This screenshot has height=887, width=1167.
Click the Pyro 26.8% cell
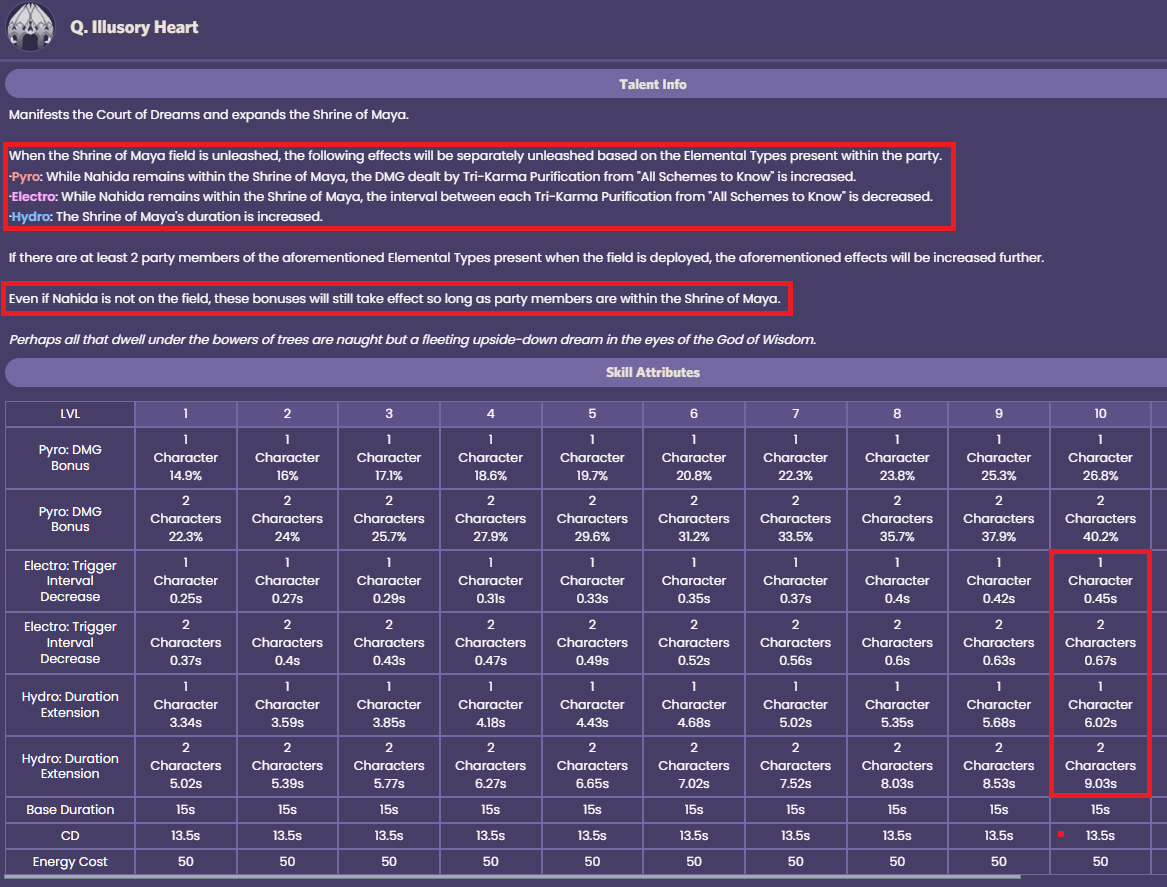coord(1100,458)
